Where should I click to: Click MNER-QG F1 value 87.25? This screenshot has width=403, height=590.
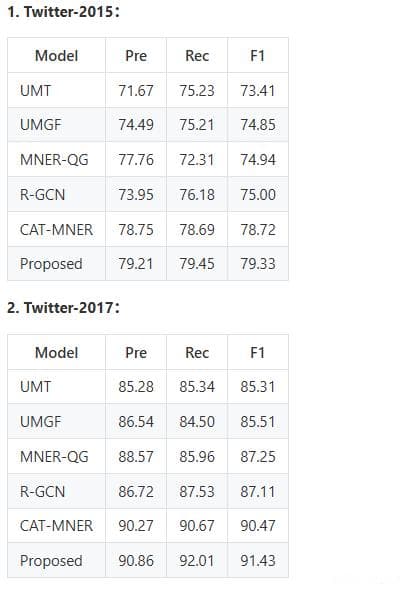[258, 457]
